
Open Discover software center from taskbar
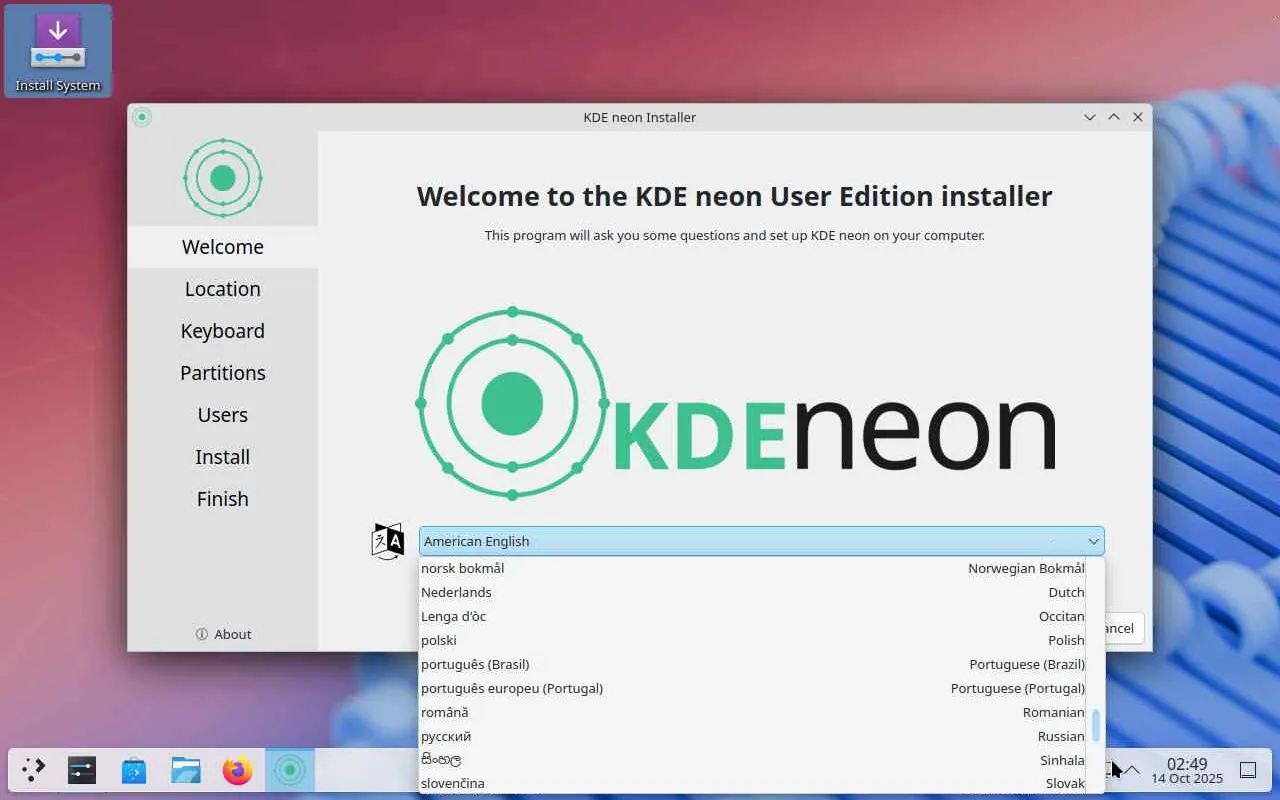pos(134,770)
